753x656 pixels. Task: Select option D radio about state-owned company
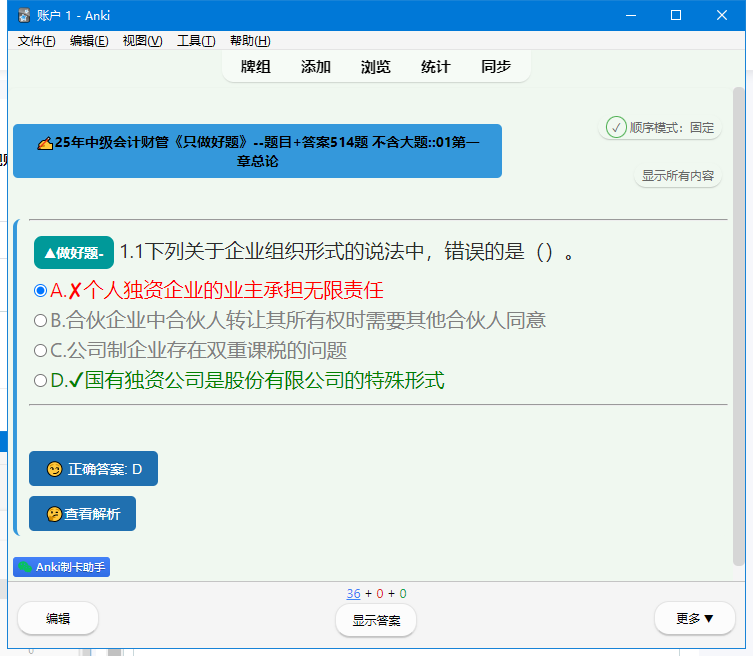coord(40,381)
